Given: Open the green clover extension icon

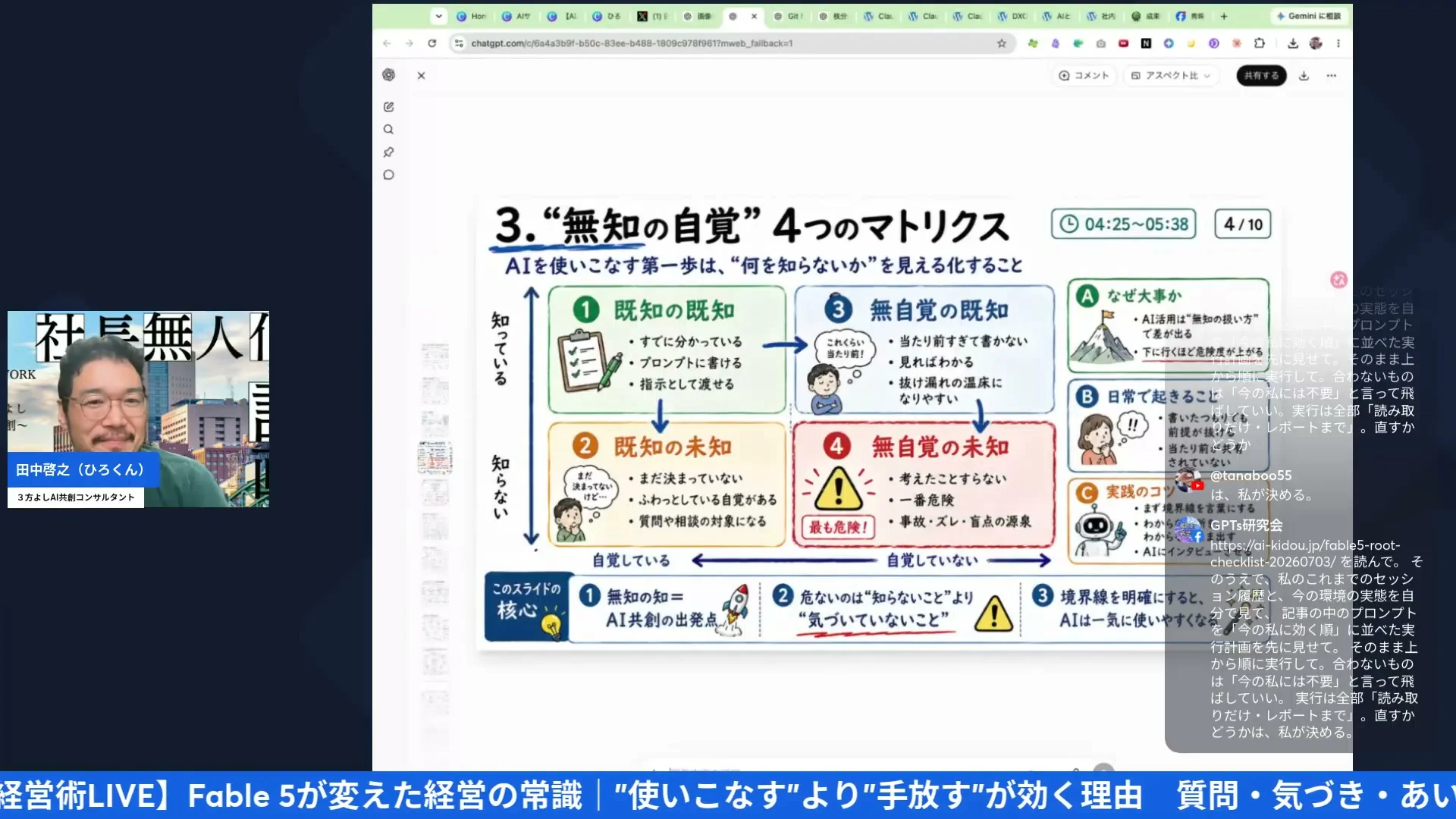Looking at the screenshot, I should click(1033, 43).
